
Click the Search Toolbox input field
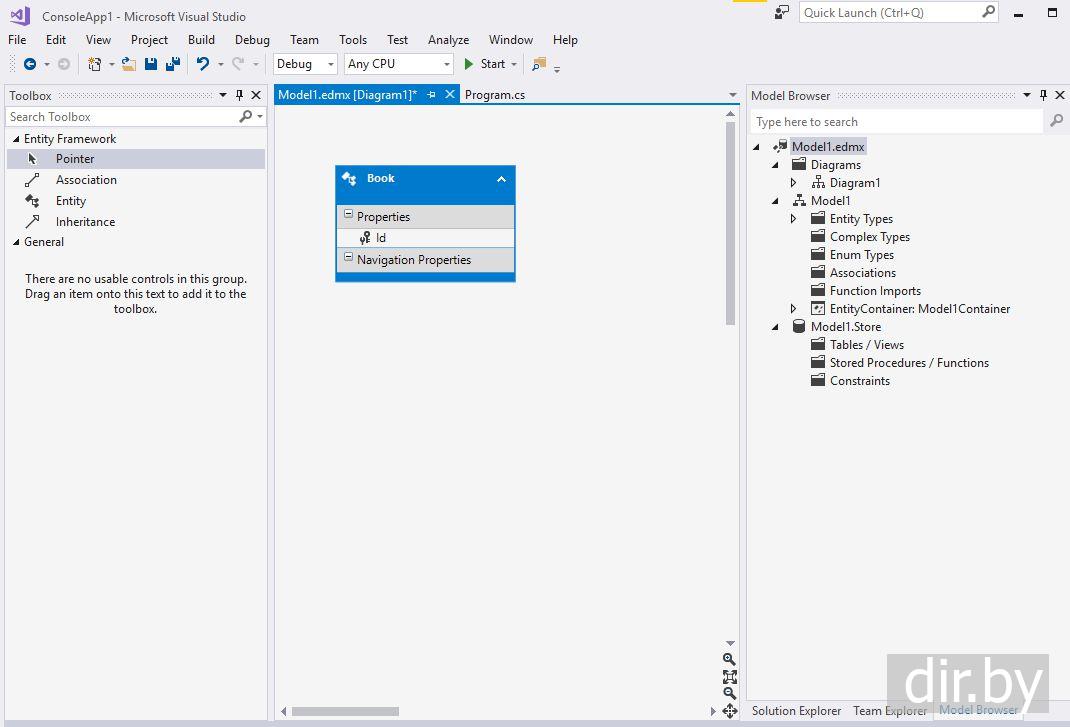[120, 117]
